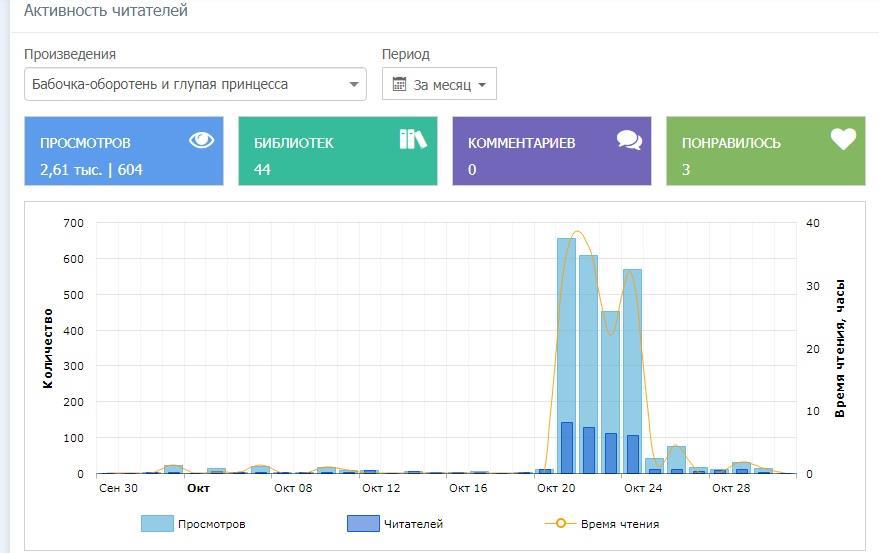Click the dark blue Читателей legend swatch
The height and width of the screenshot is (553, 879).
click(362, 524)
